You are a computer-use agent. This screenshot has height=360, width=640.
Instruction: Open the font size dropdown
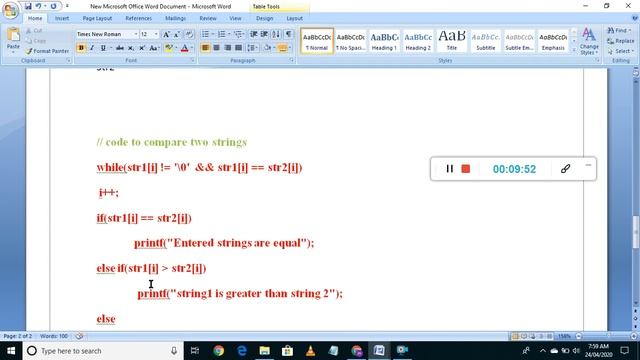click(x=156, y=34)
